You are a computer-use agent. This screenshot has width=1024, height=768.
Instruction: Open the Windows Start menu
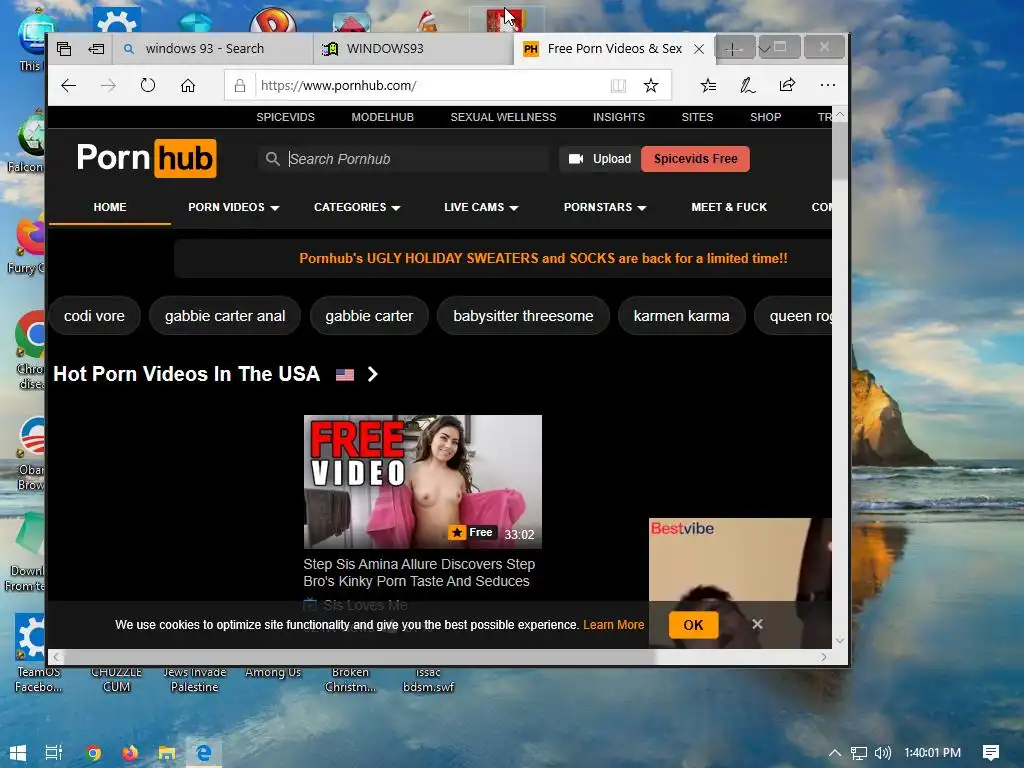point(18,753)
